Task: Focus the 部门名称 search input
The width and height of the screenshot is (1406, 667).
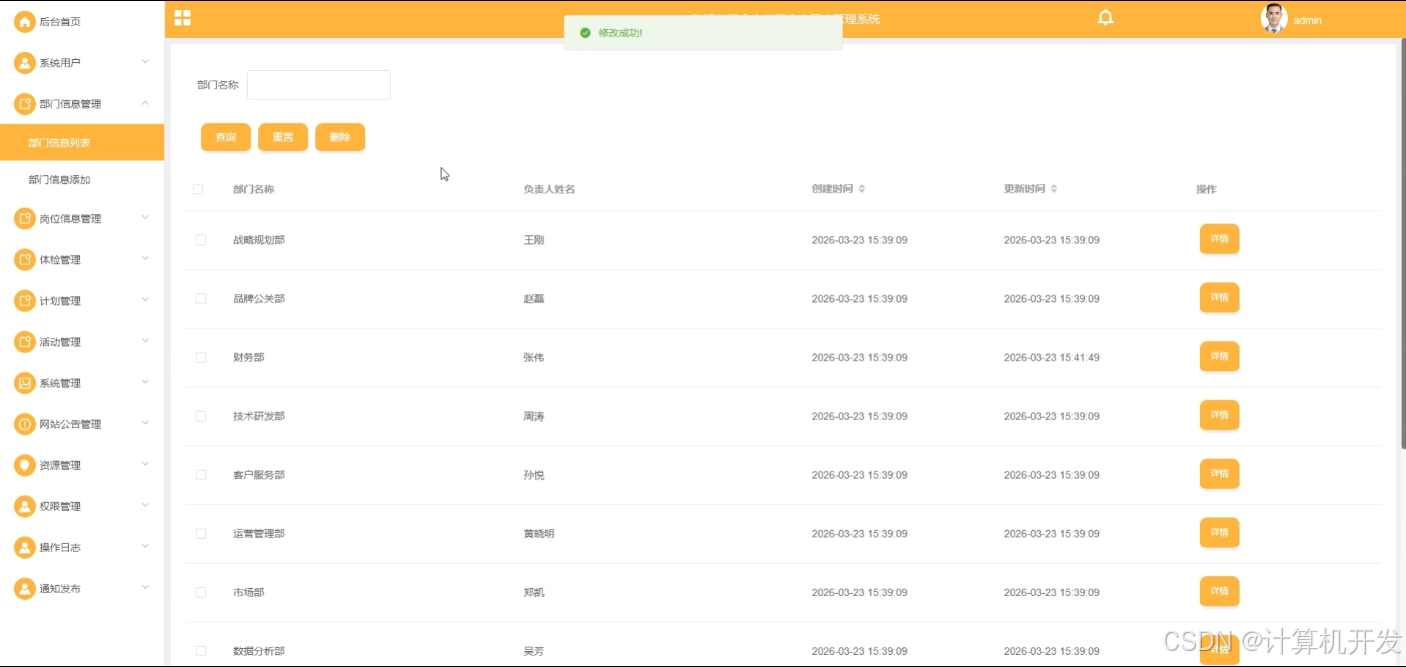Action: pos(319,85)
